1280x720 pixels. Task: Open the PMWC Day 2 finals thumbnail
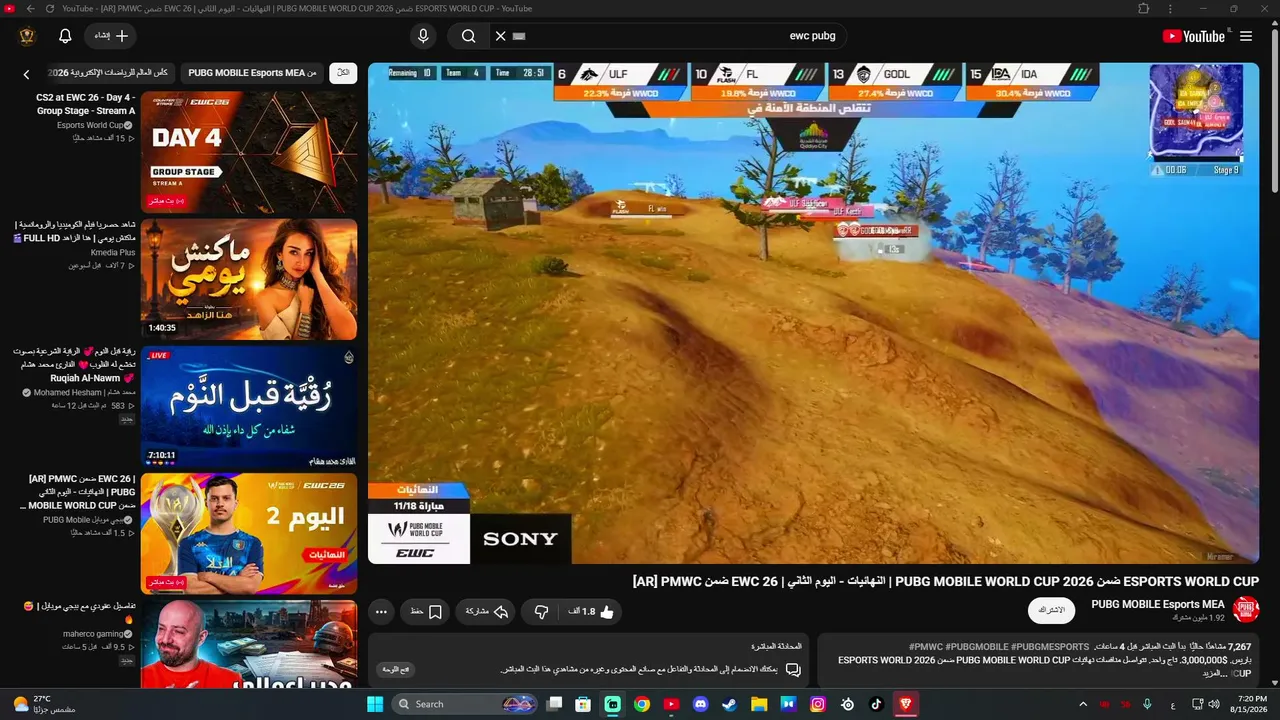[249, 533]
